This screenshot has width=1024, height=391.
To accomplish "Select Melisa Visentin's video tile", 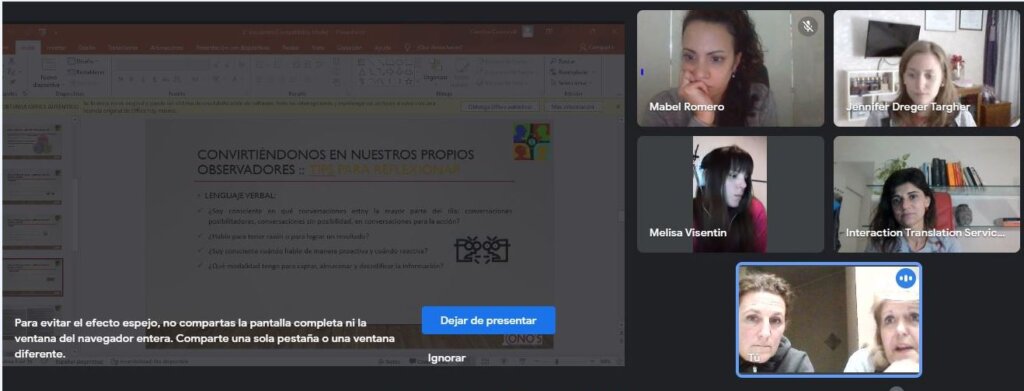I will (730, 194).
